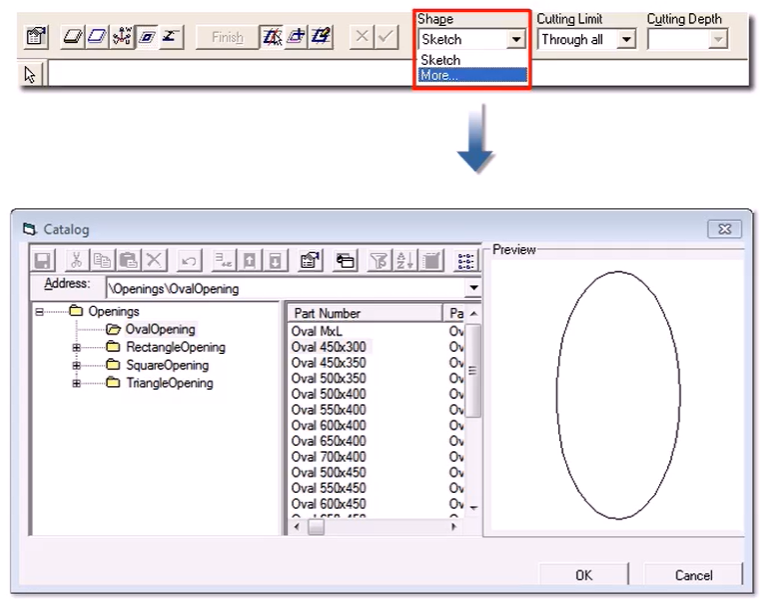Image resolution: width=768 pixels, height=604 pixels.
Task: Expand the RectangleOpening tree folder
Action: point(76,348)
